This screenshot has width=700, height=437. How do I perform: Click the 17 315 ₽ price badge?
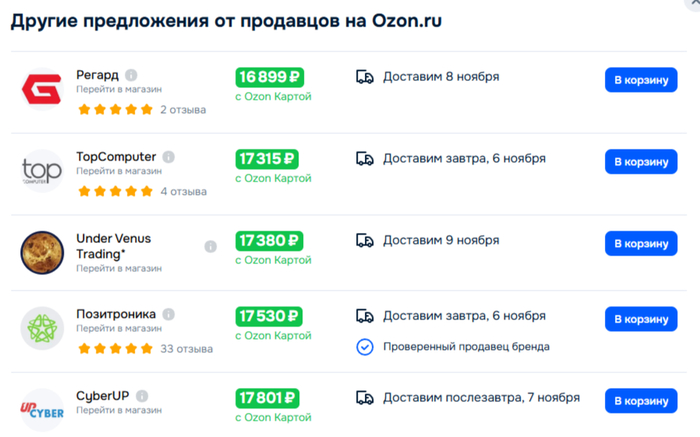click(x=269, y=158)
